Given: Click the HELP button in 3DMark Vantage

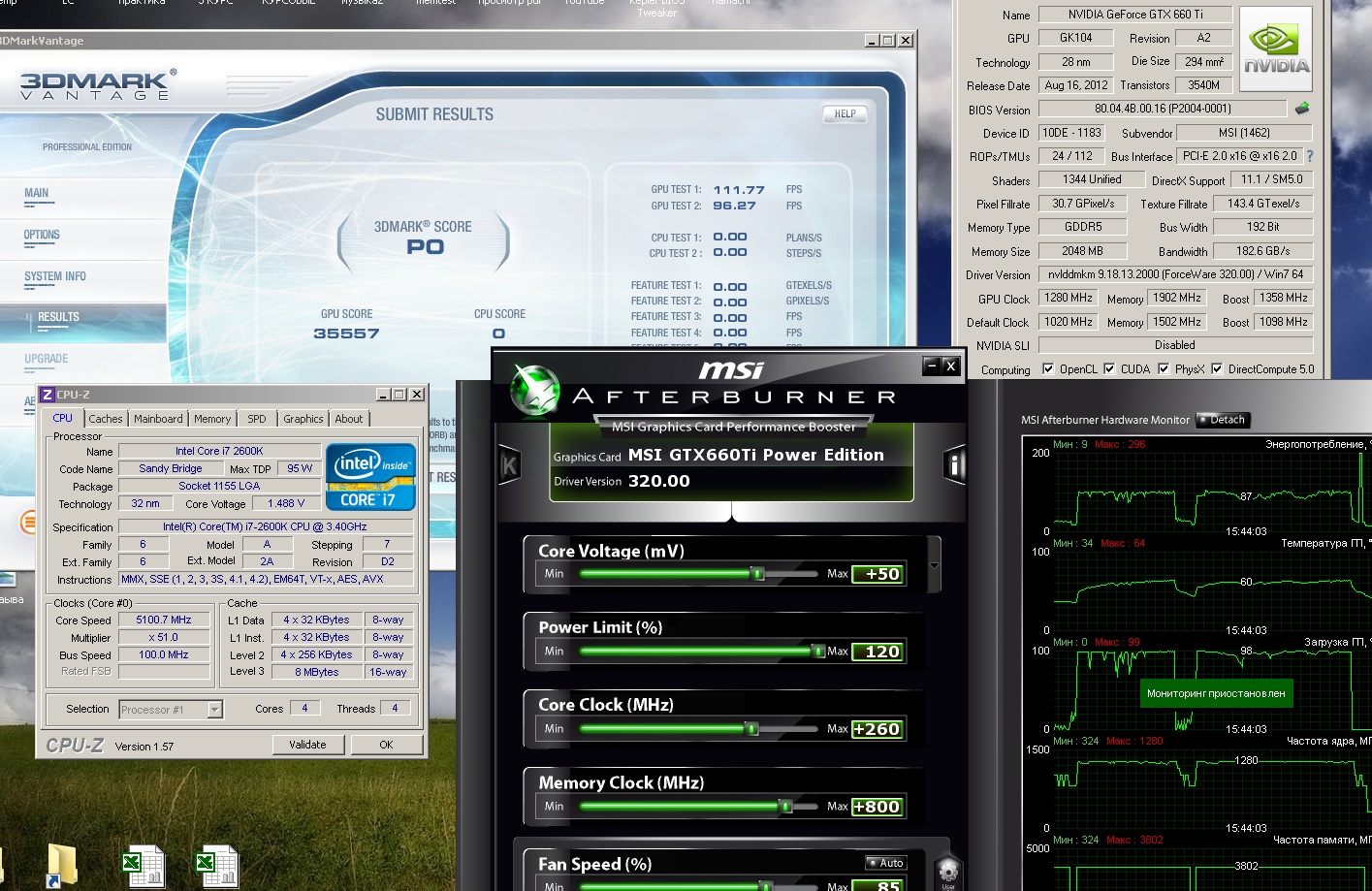Looking at the screenshot, I should click(845, 114).
